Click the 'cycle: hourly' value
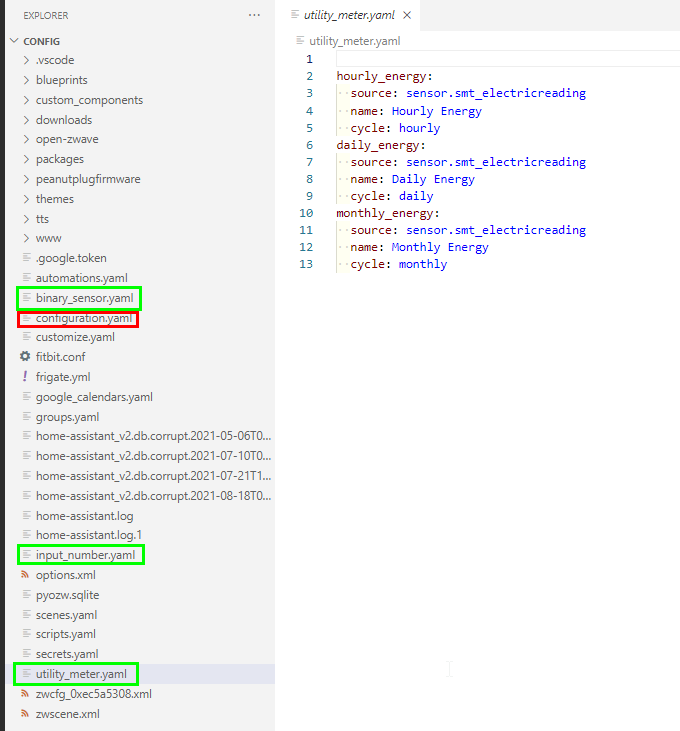680x731 pixels. point(419,128)
